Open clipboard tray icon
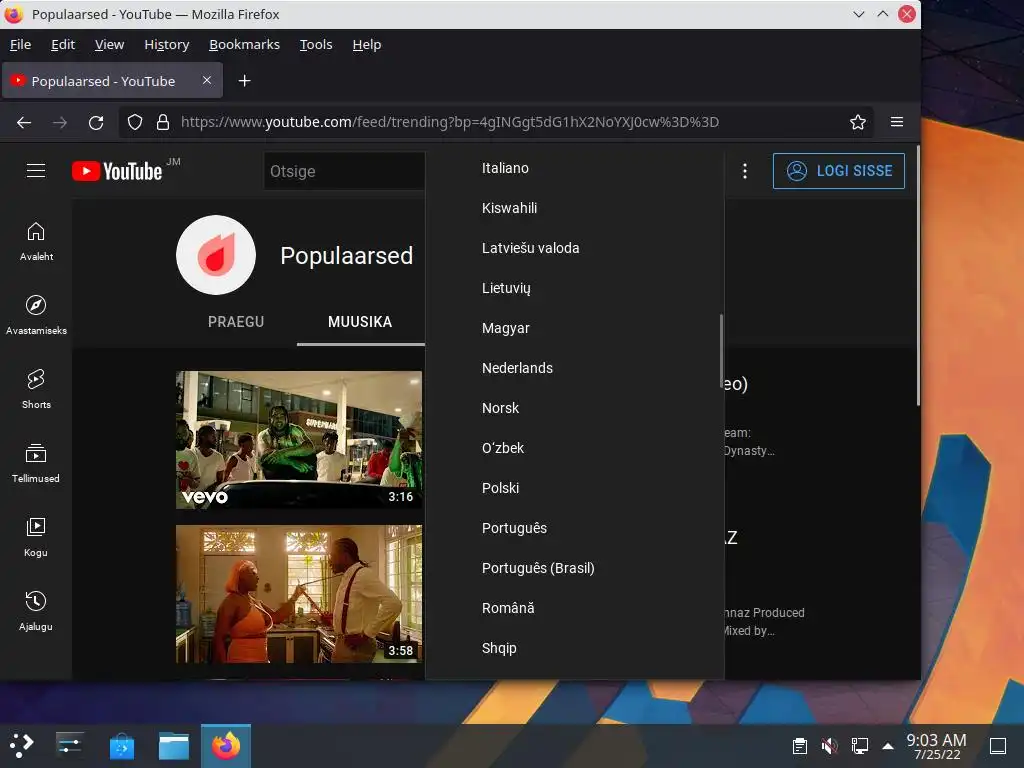This screenshot has width=1024, height=768. pyautogui.click(x=799, y=746)
